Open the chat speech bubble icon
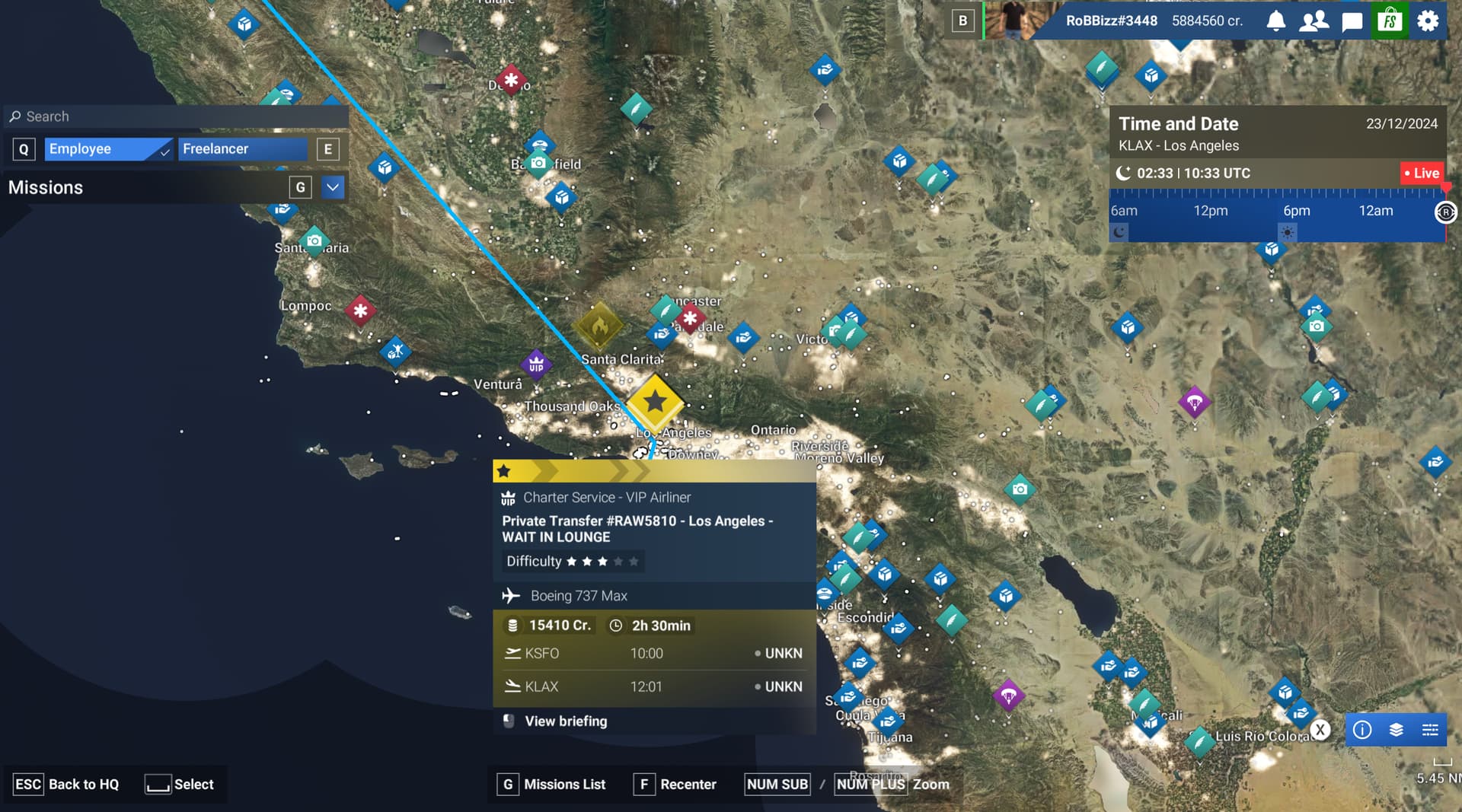This screenshot has width=1462, height=812. click(x=1352, y=21)
